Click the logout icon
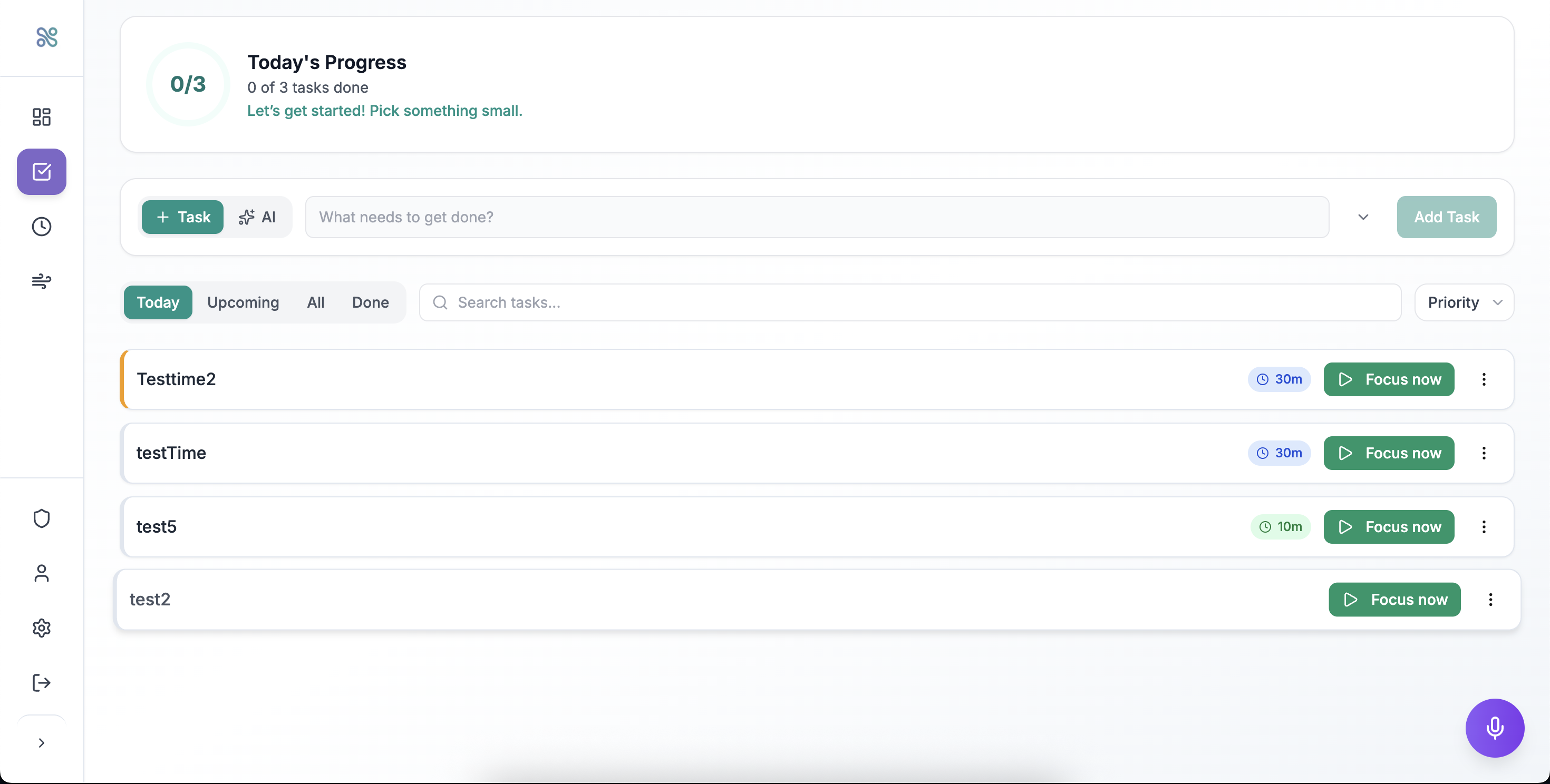 [41, 683]
